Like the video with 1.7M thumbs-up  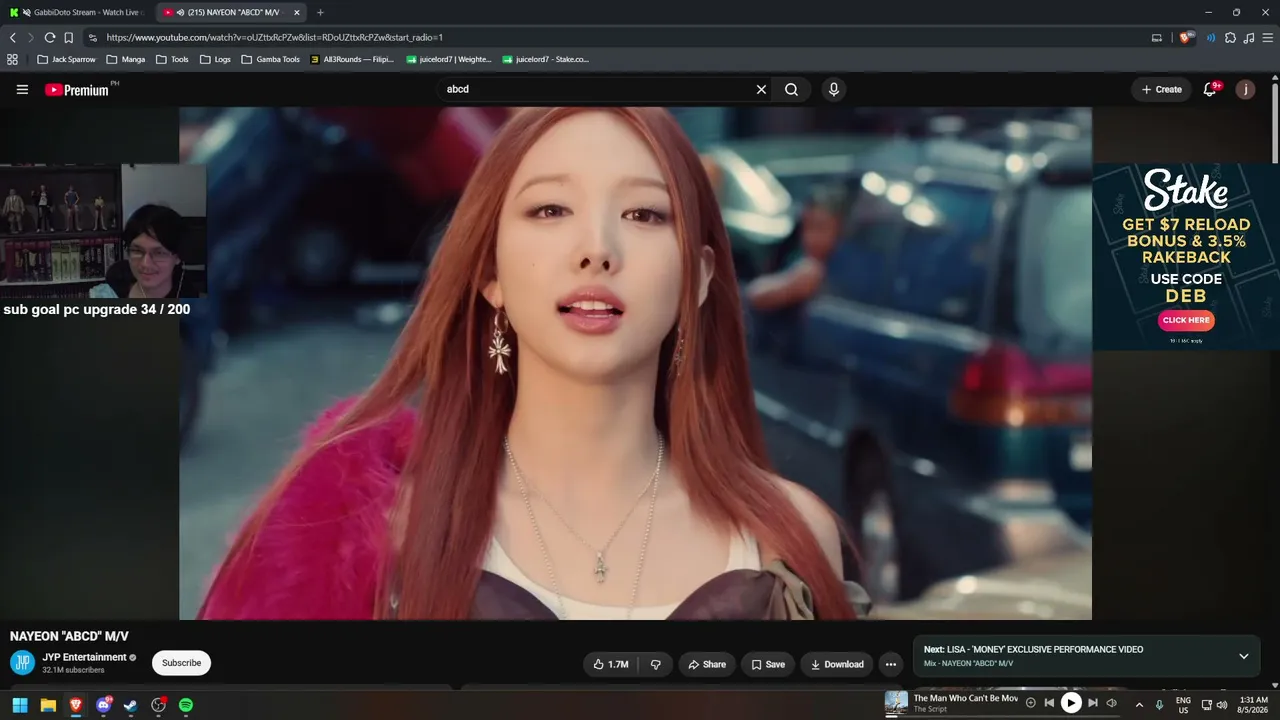pyautogui.click(x=611, y=664)
